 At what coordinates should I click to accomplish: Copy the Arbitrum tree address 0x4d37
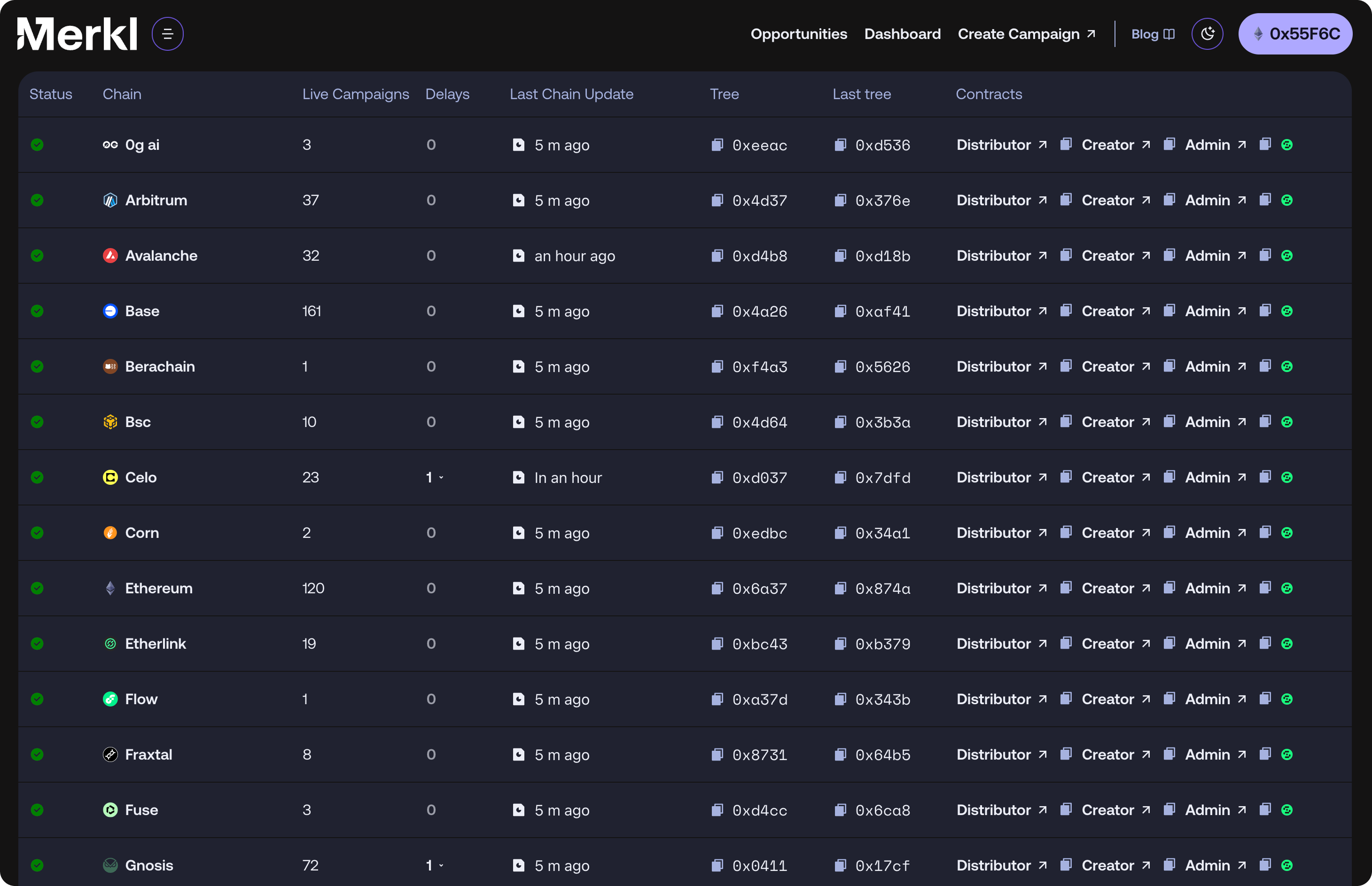[717, 200]
